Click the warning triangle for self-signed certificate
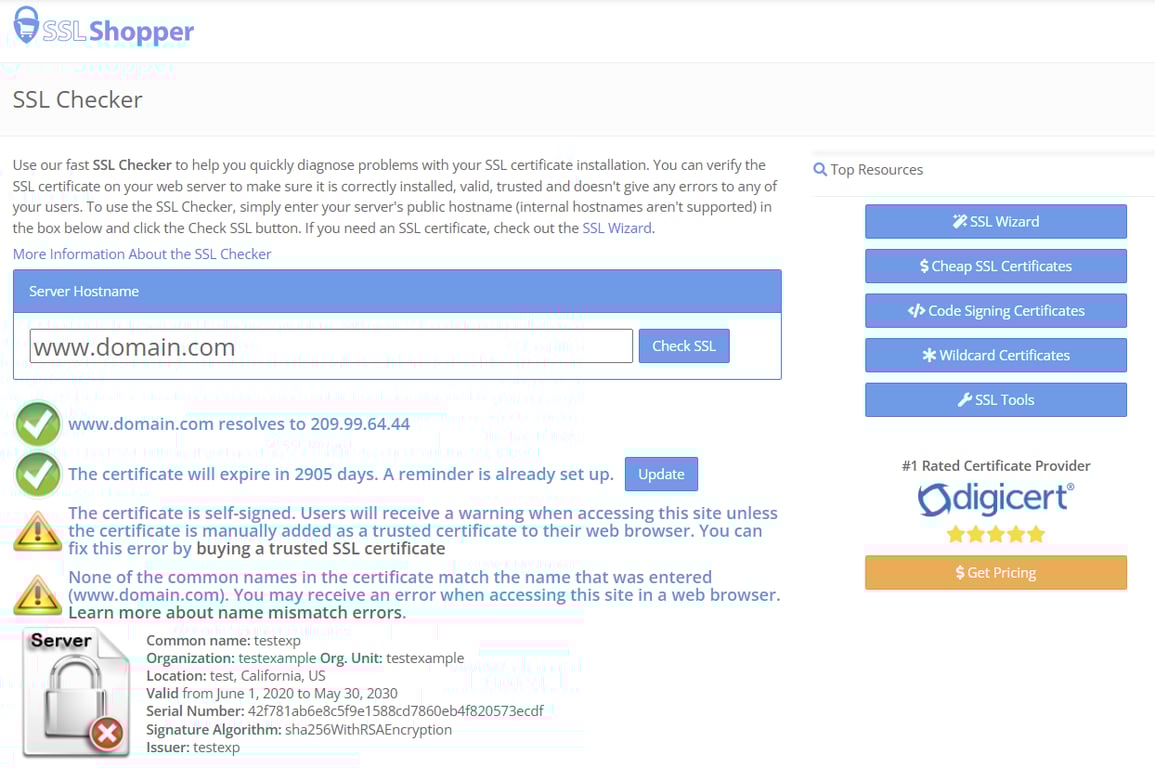 37,531
